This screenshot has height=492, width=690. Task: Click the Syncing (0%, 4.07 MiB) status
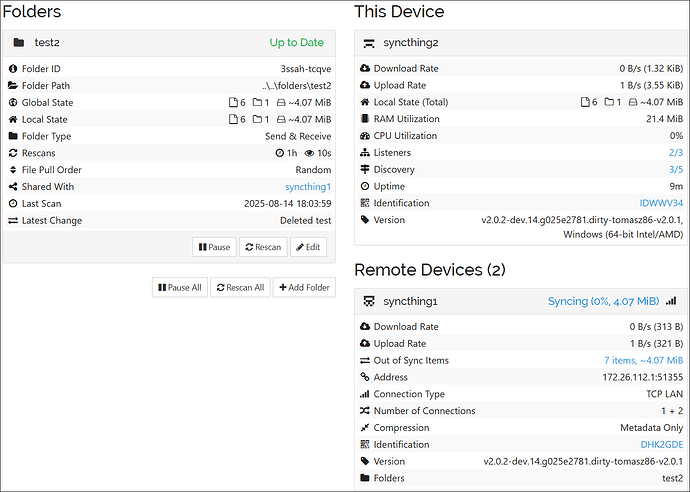pos(603,301)
